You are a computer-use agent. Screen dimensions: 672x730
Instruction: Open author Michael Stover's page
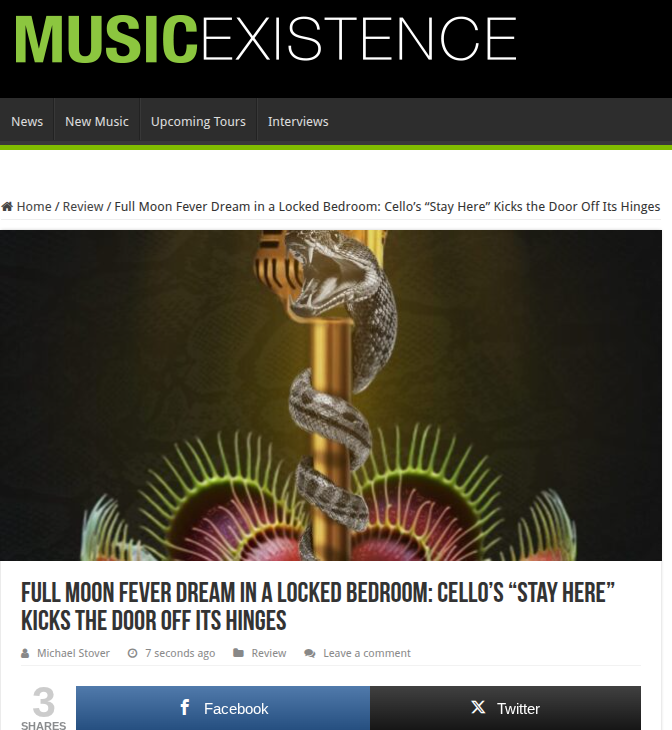[x=74, y=653]
